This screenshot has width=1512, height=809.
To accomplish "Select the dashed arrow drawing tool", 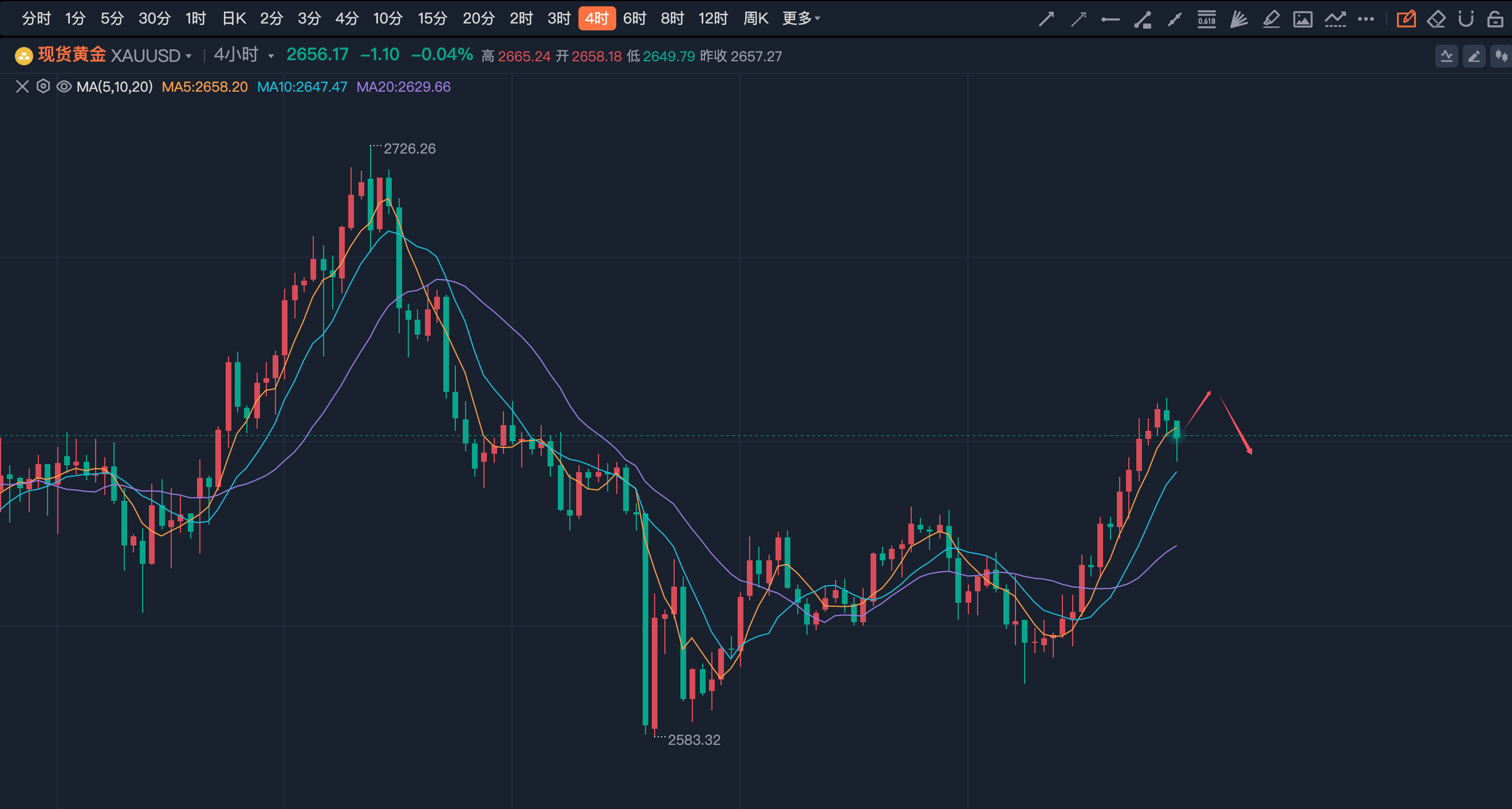I will click(x=1078, y=19).
